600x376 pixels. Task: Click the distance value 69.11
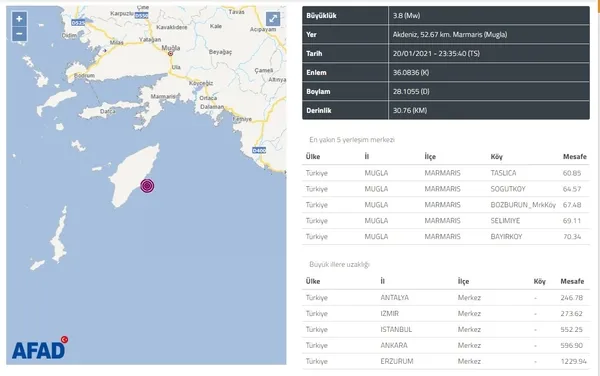coord(572,221)
